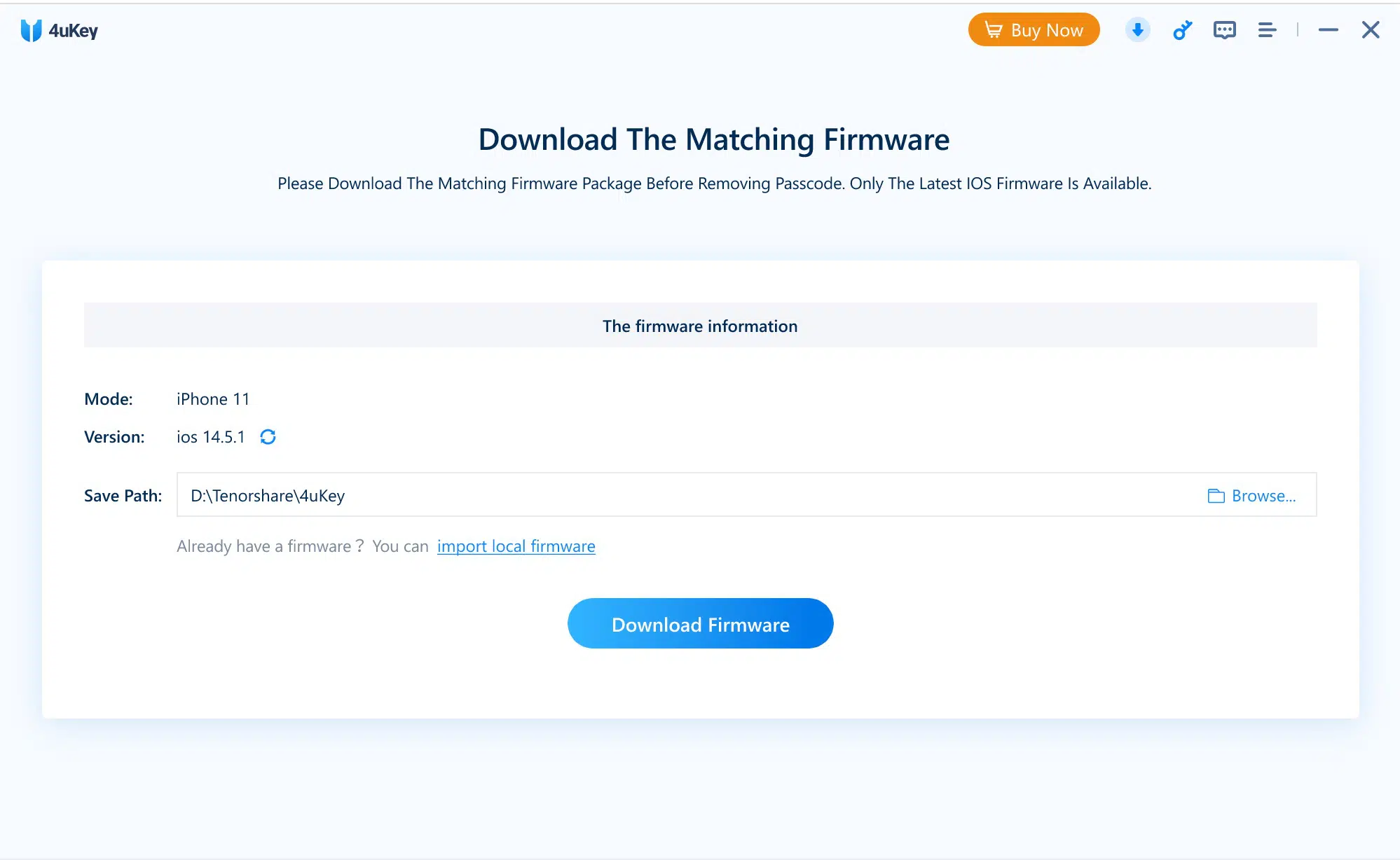Click the Save Path: label
This screenshot has width=1400, height=860.
pos(123,496)
